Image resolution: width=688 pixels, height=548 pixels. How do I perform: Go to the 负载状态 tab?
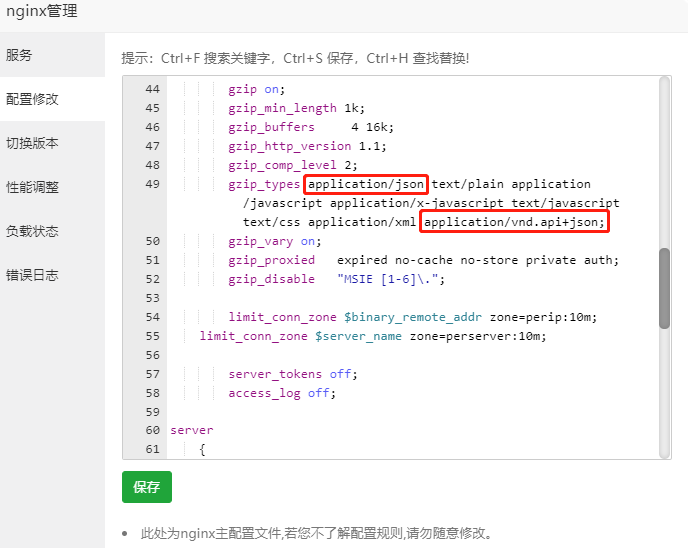[x=33, y=231]
